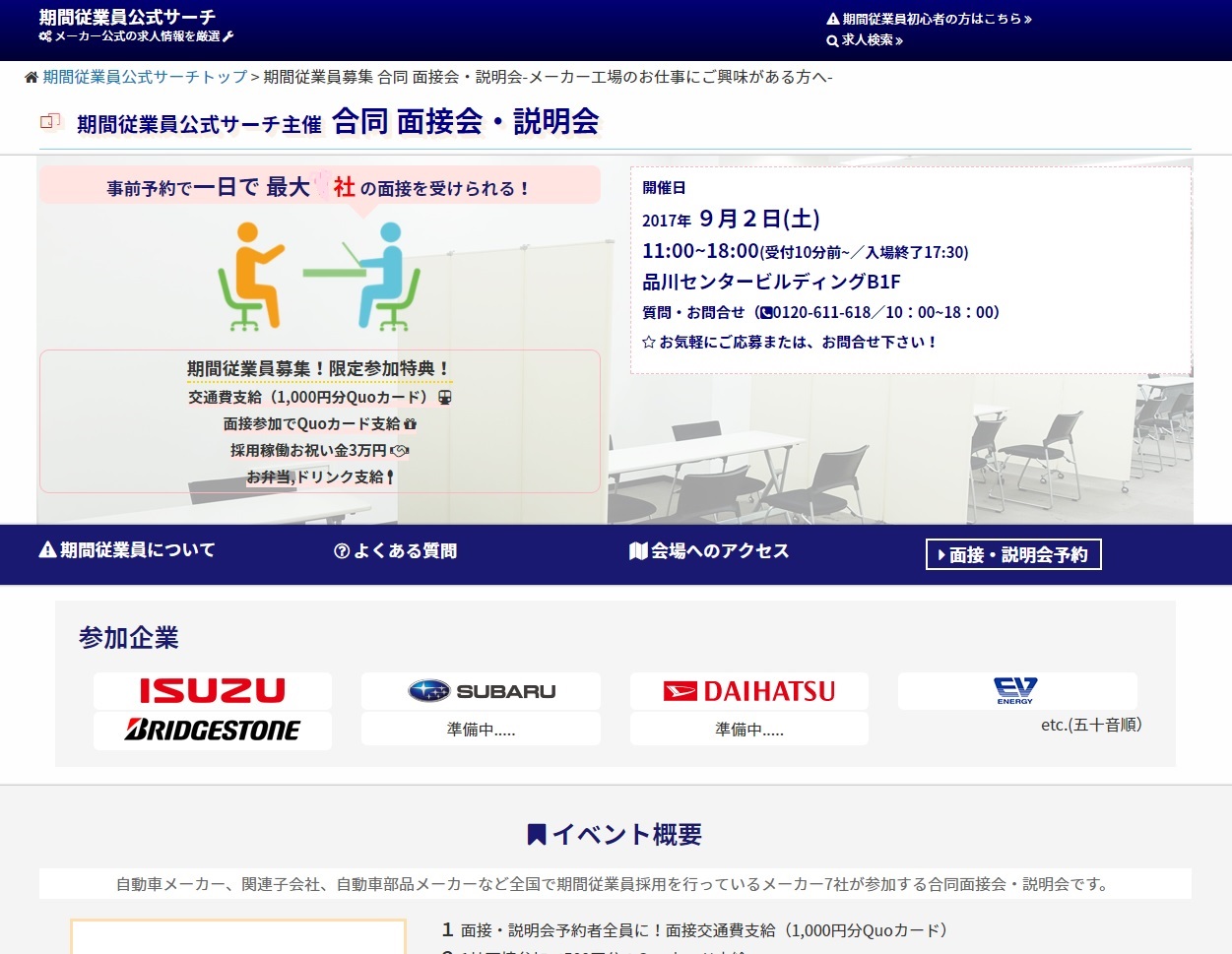Expand the 求人検索 chevron arrow
The height and width of the screenshot is (954, 1232).
coord(899,40)
